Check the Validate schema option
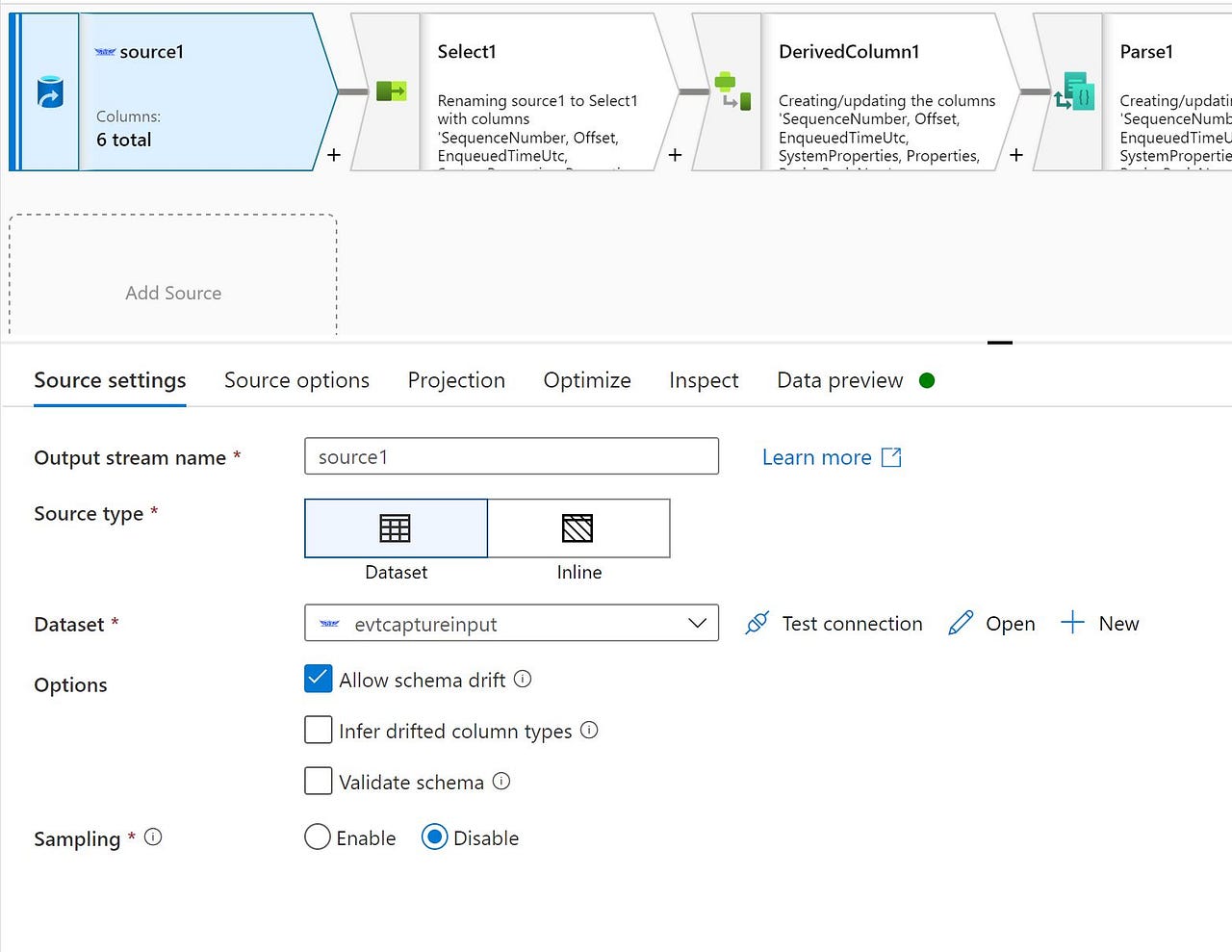1232x952 pixels. 318,781
